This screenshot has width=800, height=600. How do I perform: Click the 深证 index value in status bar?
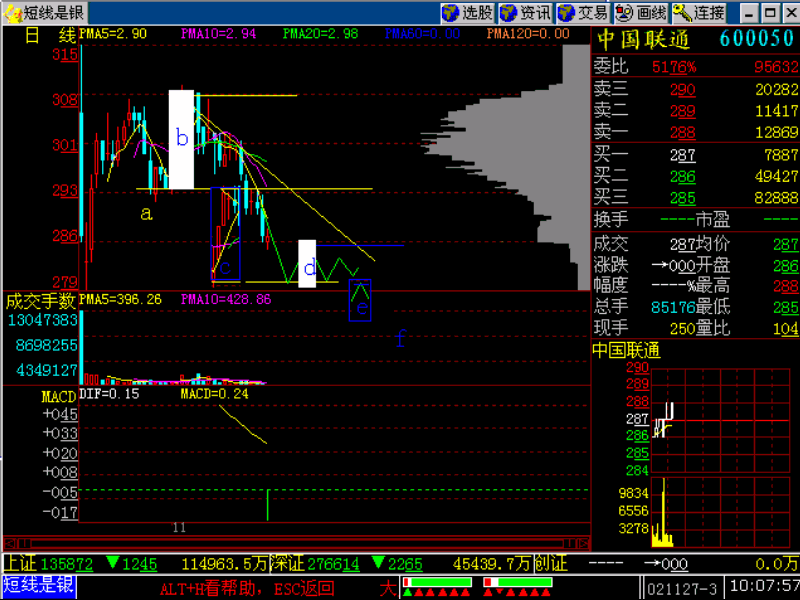tap(333, 564)
